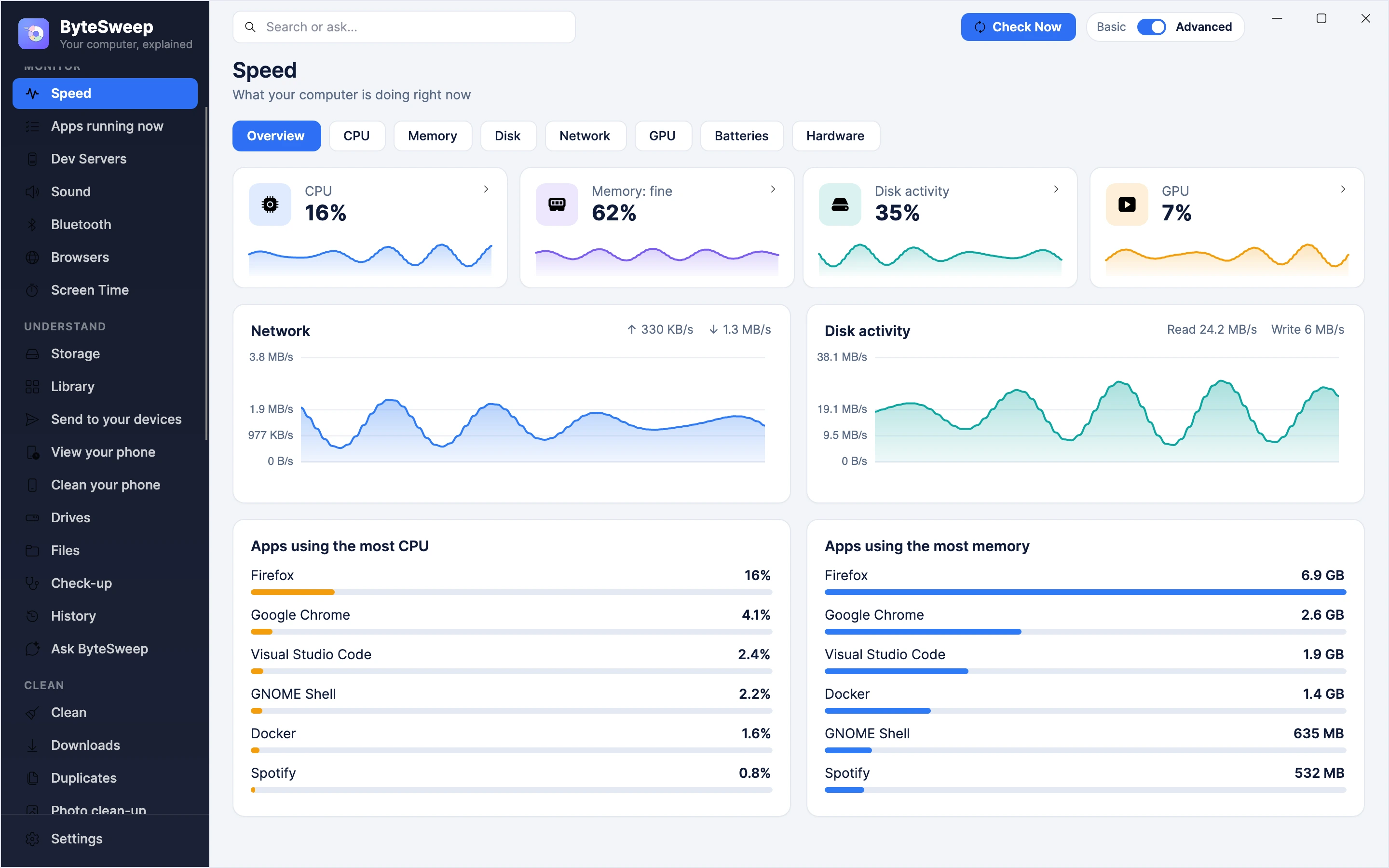Expand the CPU card chevron

[486, 189]
